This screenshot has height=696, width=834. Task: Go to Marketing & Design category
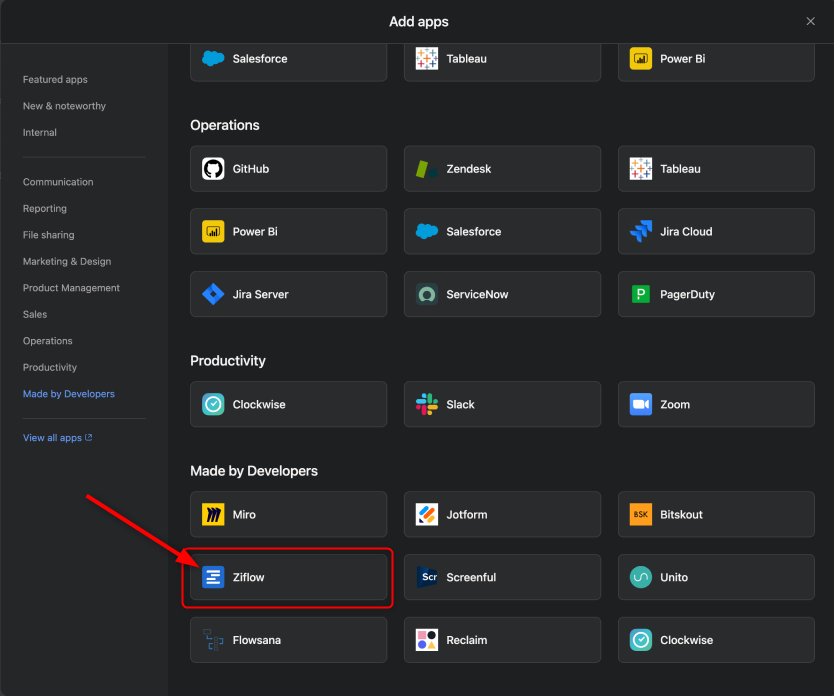click(67, 261)
